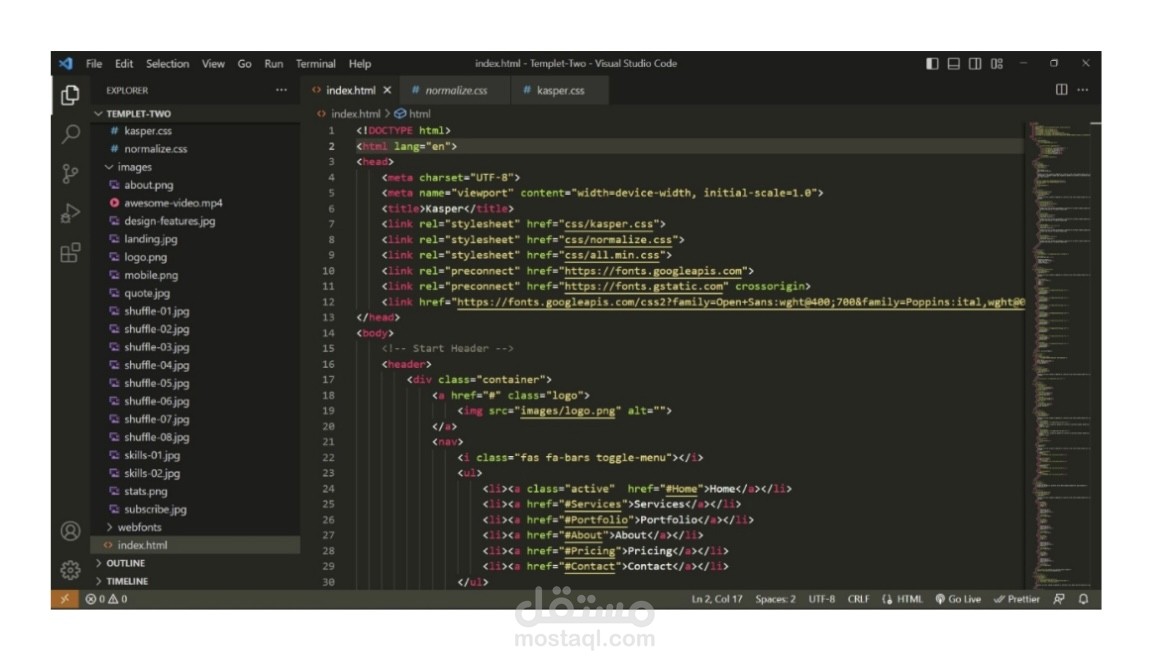Toggle the bottom panel visibility
Screen dimensions: 1170x664
coord(954,63)
